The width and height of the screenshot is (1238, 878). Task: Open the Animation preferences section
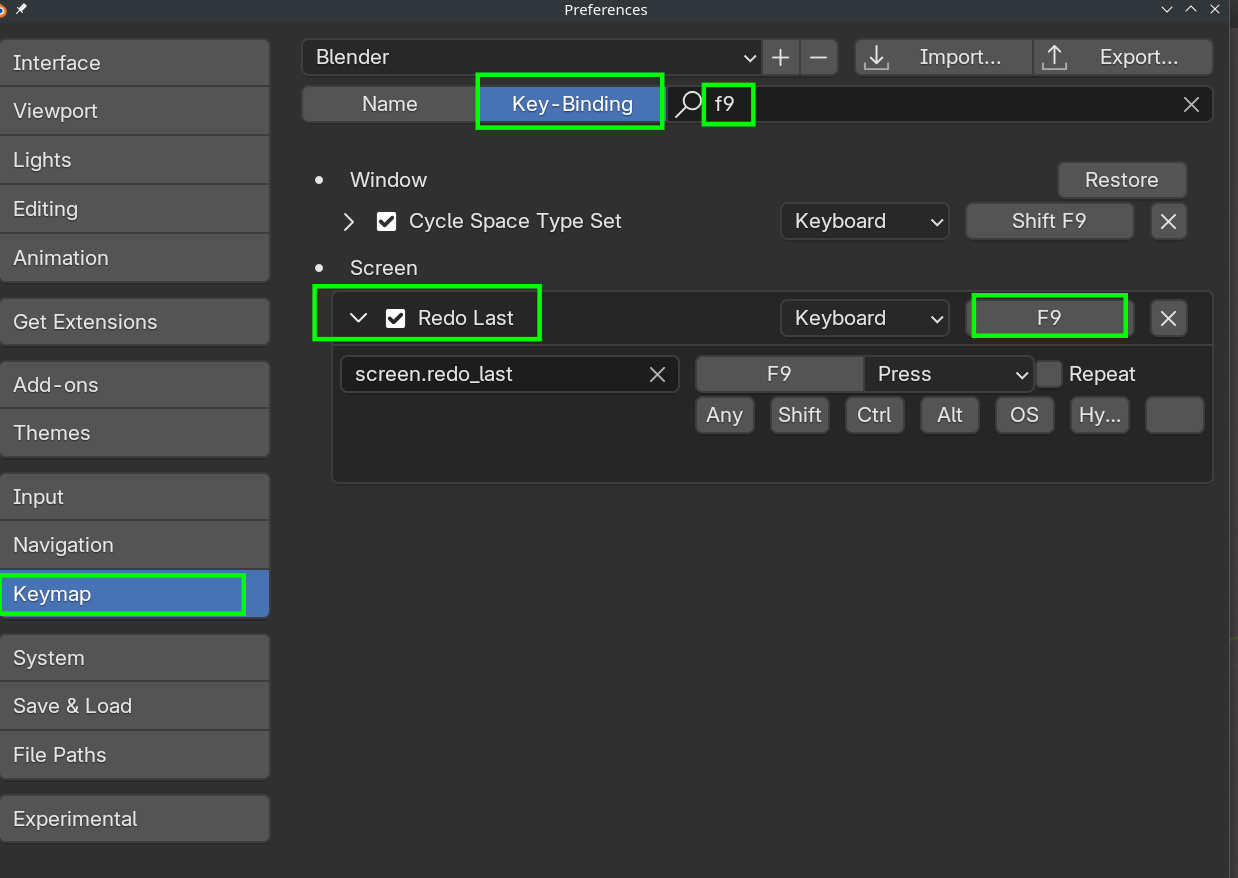134,258
